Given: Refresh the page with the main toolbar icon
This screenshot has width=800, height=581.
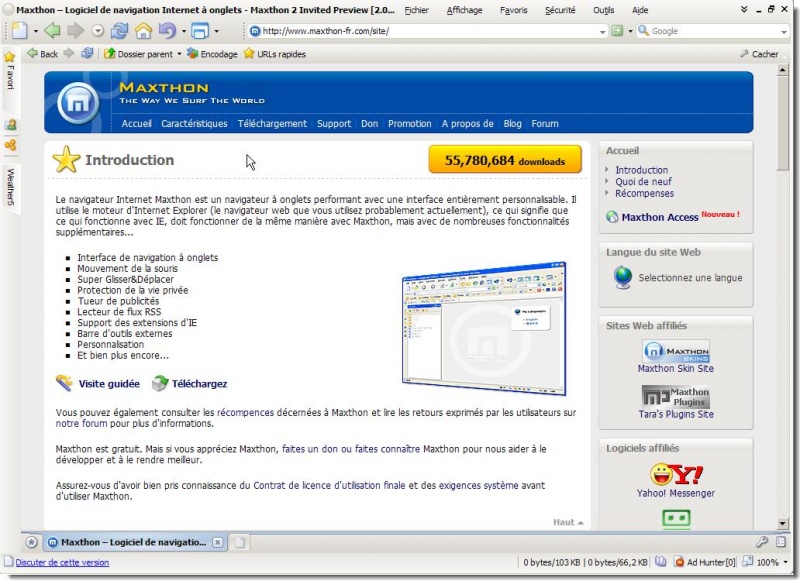Looking at the screenshot, I should (119, 31).
